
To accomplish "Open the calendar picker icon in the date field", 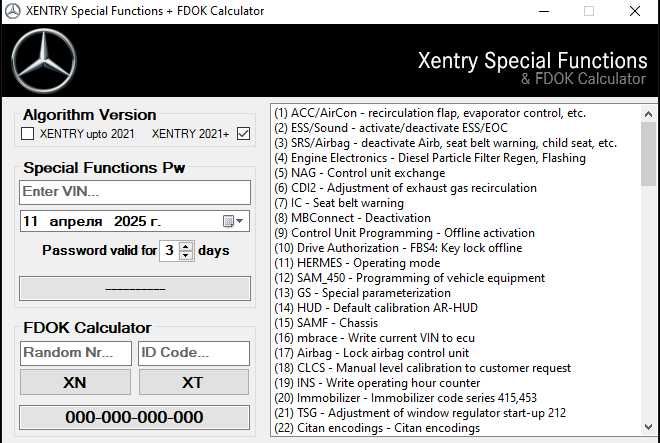I will pyautogui.click(x=232, y=221).
